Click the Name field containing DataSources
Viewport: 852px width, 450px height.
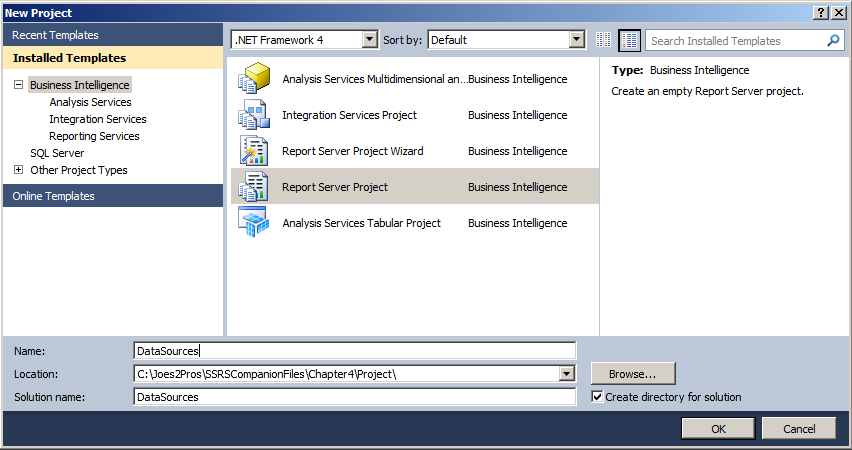pyautogui.click(x=354, y=351)
